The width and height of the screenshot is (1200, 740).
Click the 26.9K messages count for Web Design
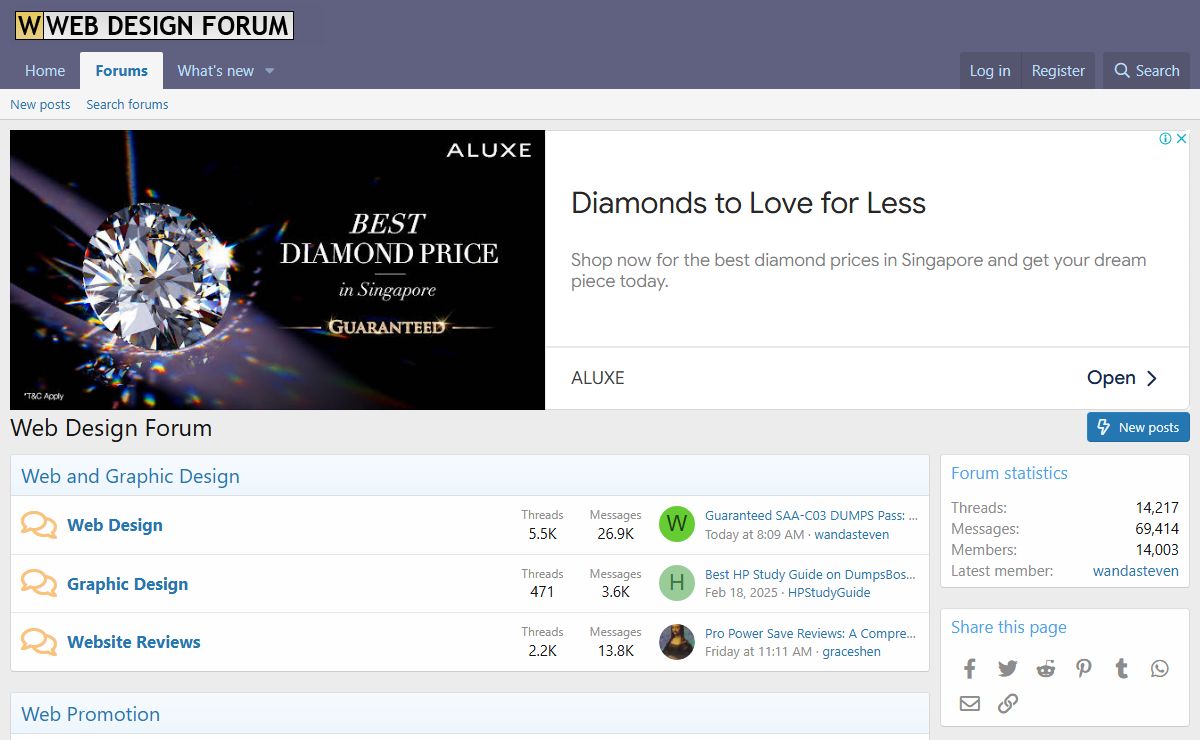coord(615,534)
